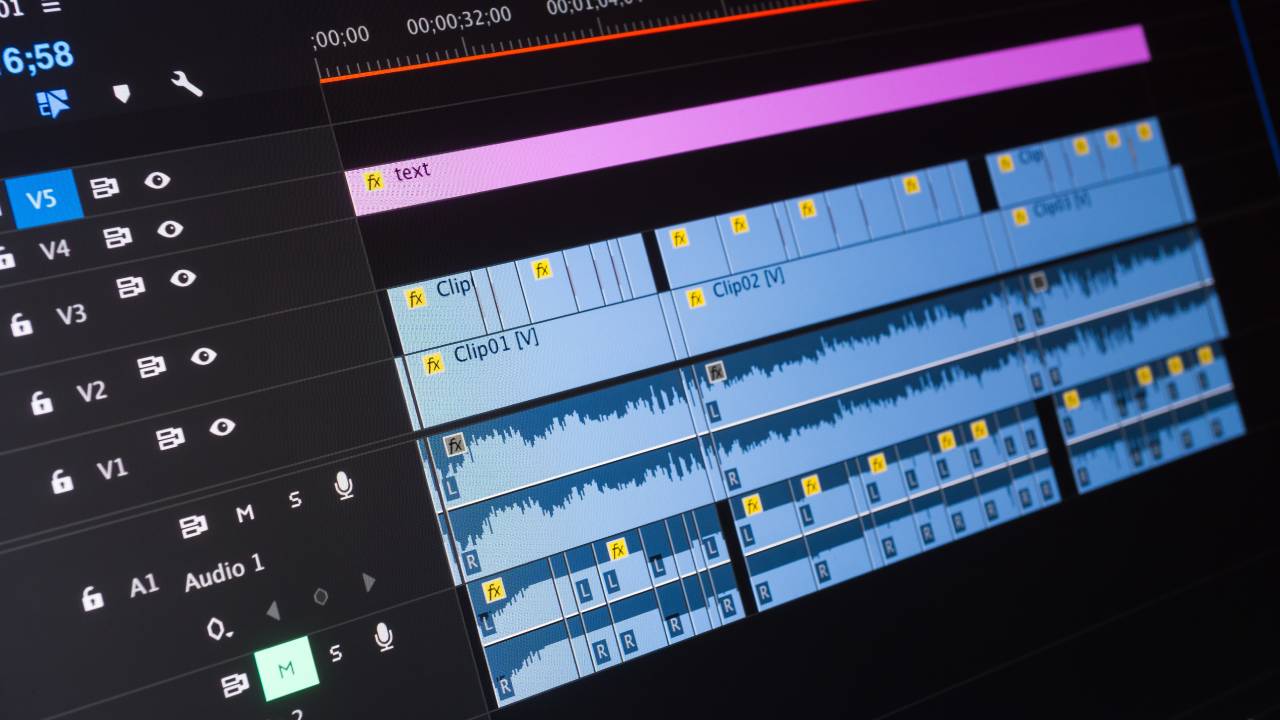Hide track V5 with eye icon

[157, 180]
